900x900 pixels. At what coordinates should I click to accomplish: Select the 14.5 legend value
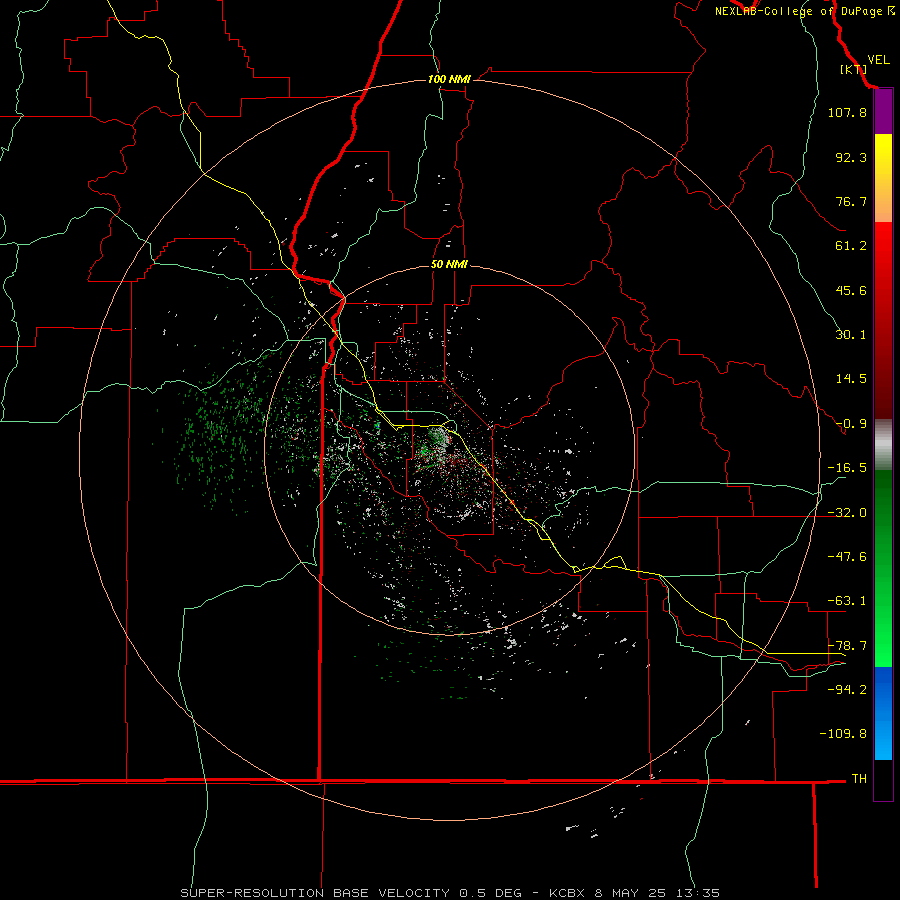tap(851, 379)
